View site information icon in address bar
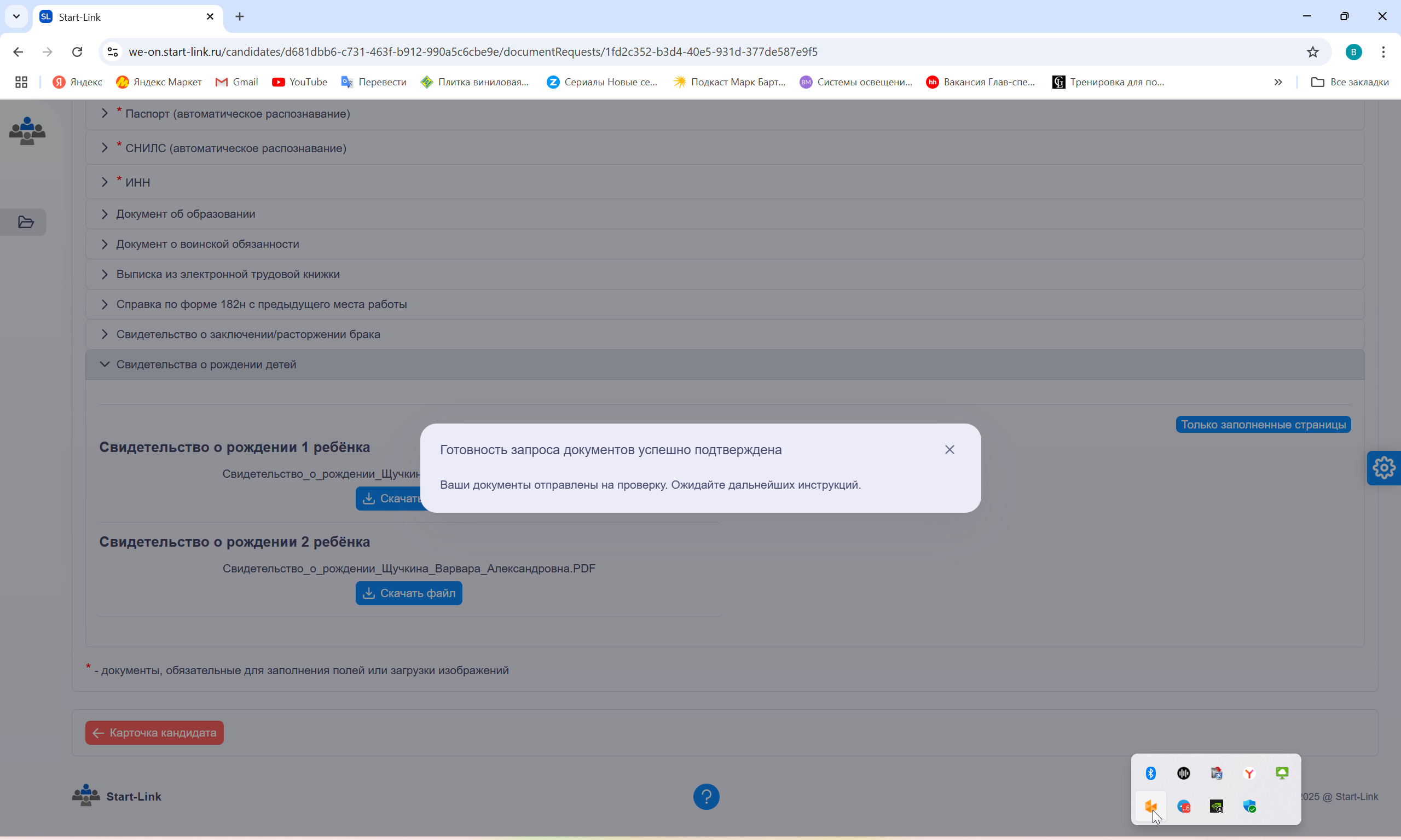The width and height of the screenshot is (1401, 840). click(113, 51)
